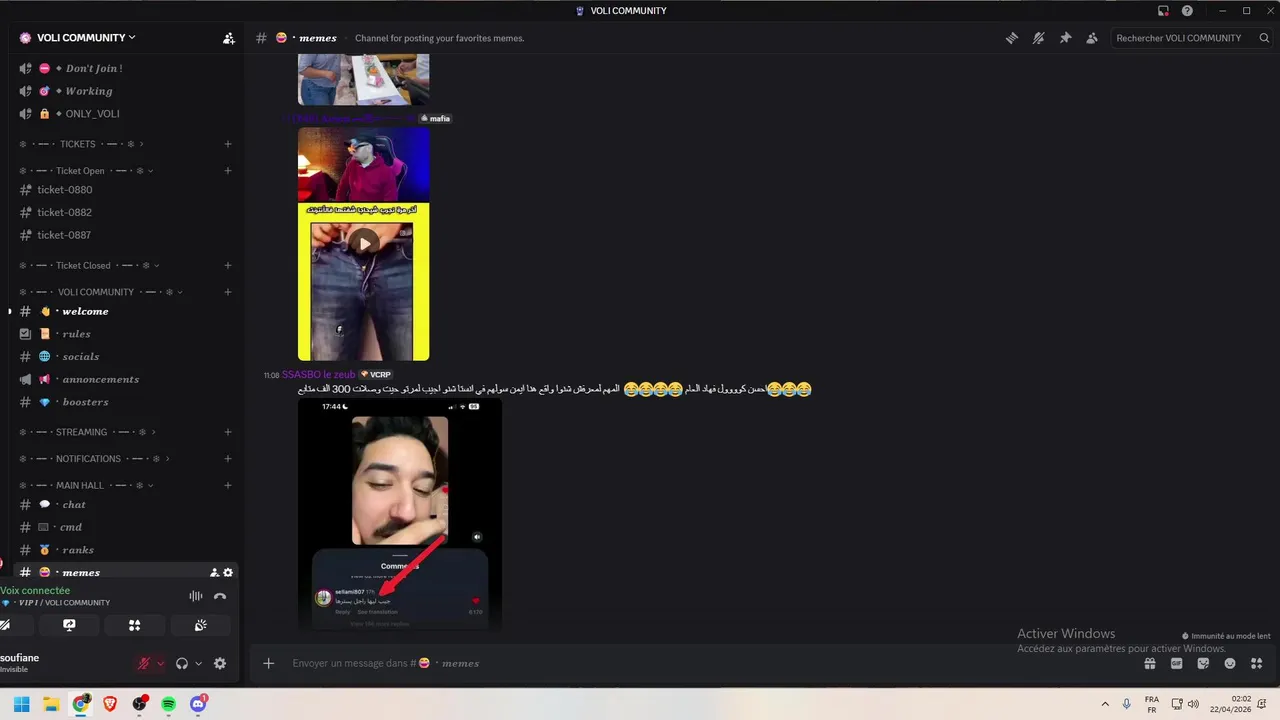This screenshot has height=720, width=1280.
Task: Open the SSASBO le zeub username
Action: (x=319, y=375)
